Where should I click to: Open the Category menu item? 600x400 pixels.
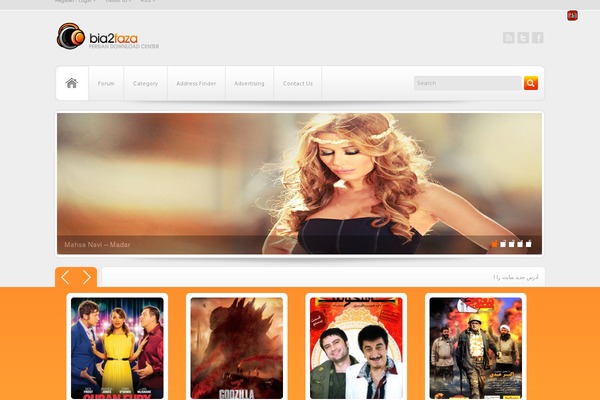point(145,83)
